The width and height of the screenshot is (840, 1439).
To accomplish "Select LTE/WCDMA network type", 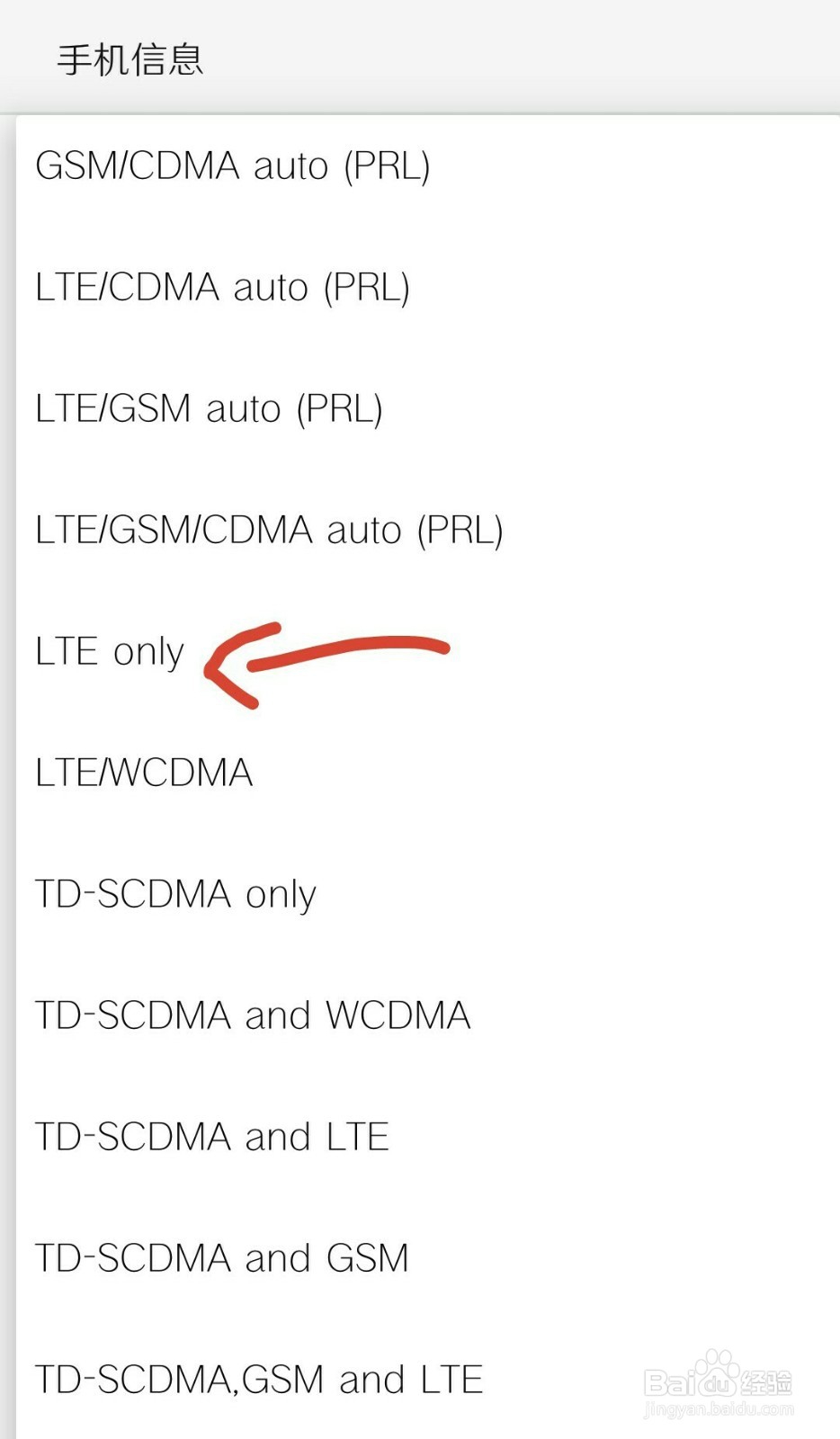I will tap(144, 773).
